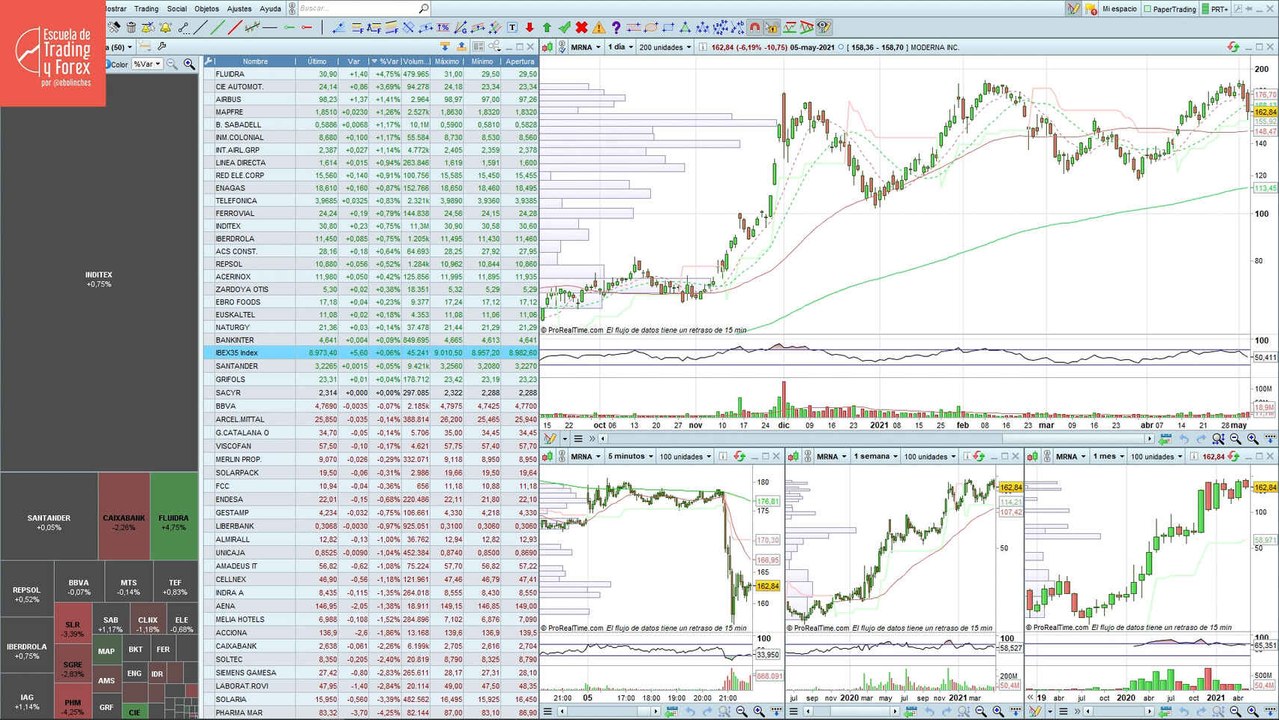This screenshot has width=1279, height=720.
Task: Open the list (50) dropdown
Action: click(118, 47)
